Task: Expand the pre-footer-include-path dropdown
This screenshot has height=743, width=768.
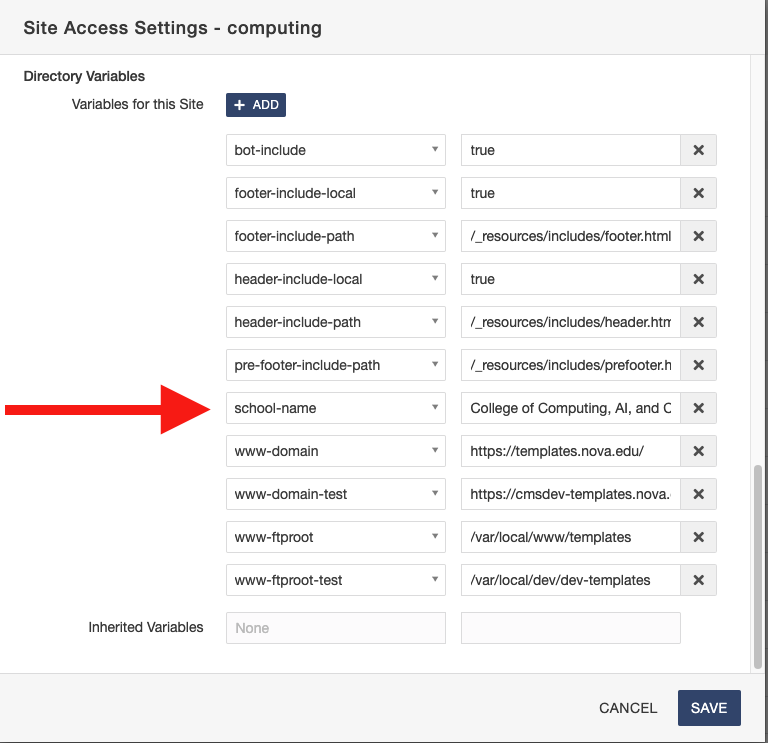Action: (x=335, y=365)
